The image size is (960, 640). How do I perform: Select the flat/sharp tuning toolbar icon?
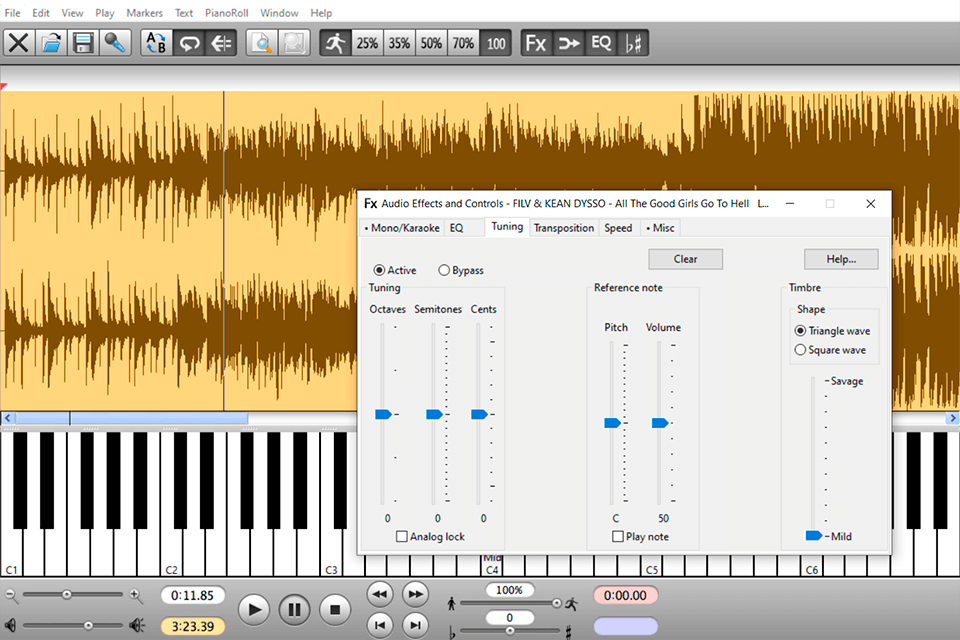click(x=634, y=43)
